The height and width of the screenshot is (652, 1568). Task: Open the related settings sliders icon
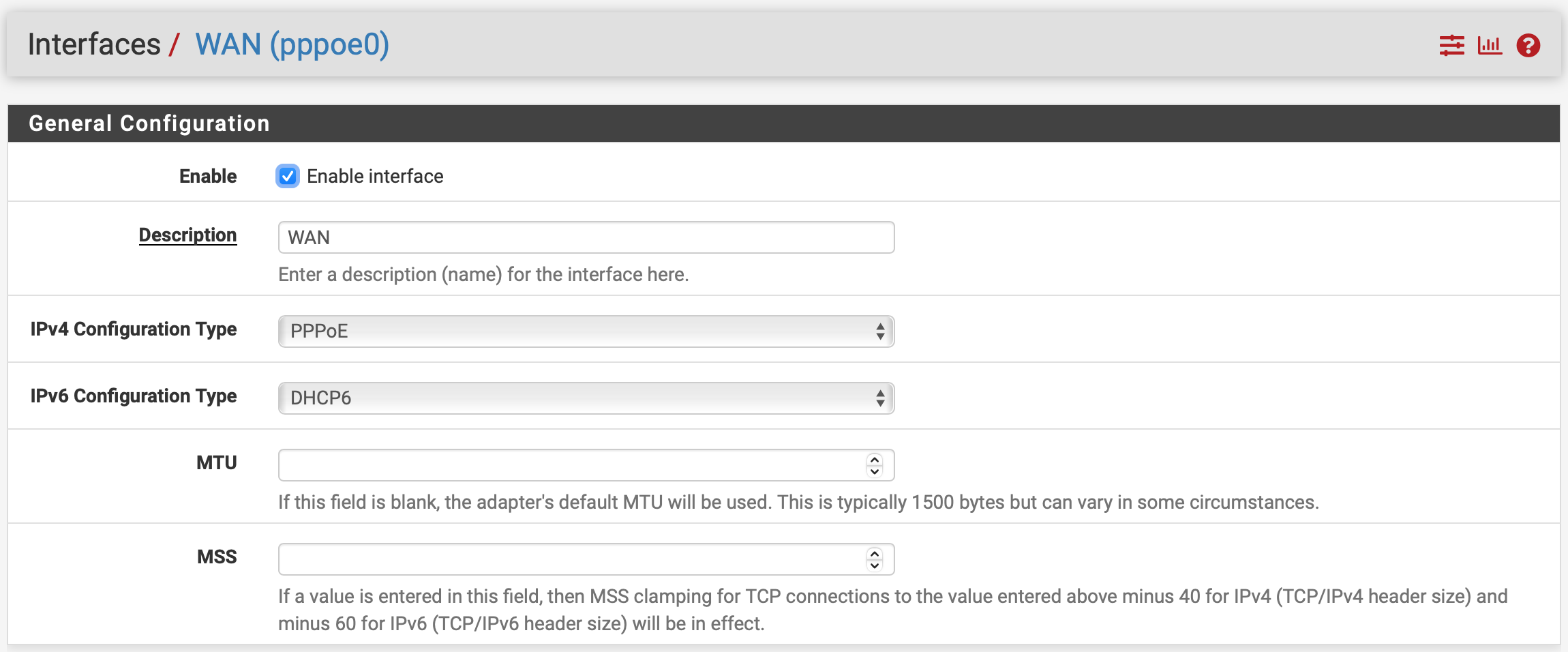point(1451,44)
